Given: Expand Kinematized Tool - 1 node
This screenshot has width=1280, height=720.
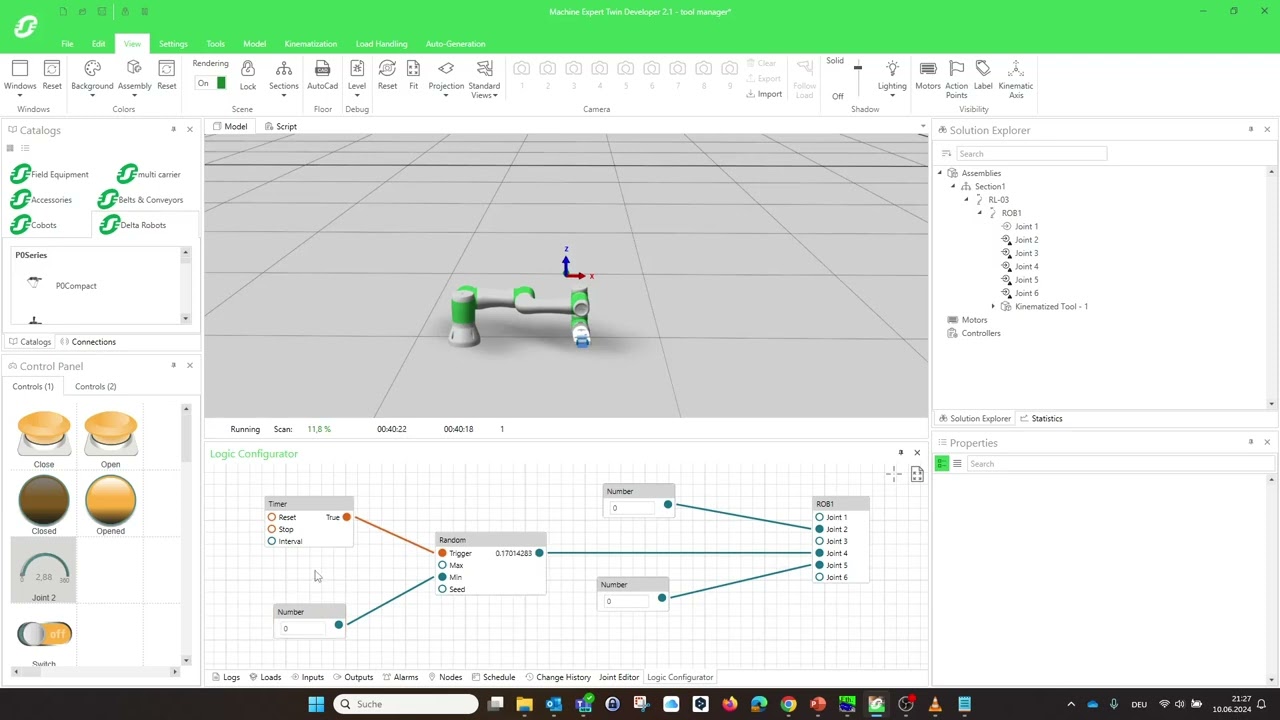Looking at the screenshot, I should [993, 306].
